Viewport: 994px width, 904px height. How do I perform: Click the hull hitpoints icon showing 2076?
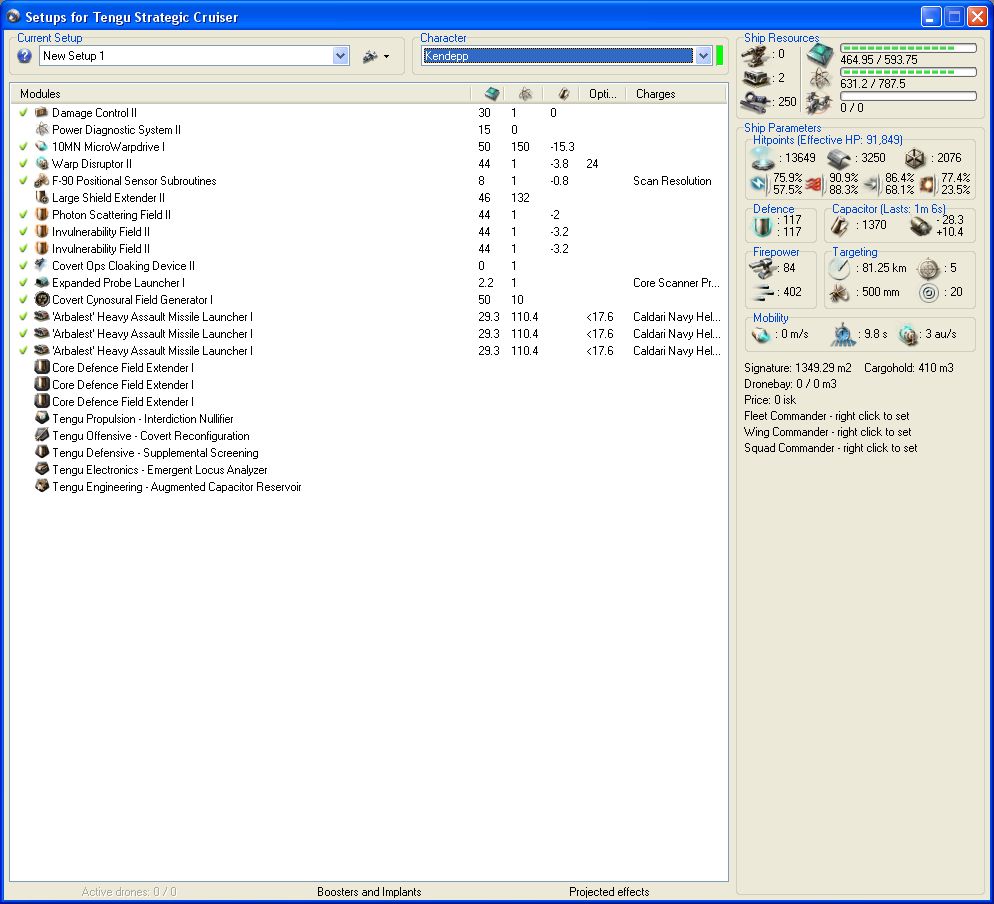click(915, 158)
